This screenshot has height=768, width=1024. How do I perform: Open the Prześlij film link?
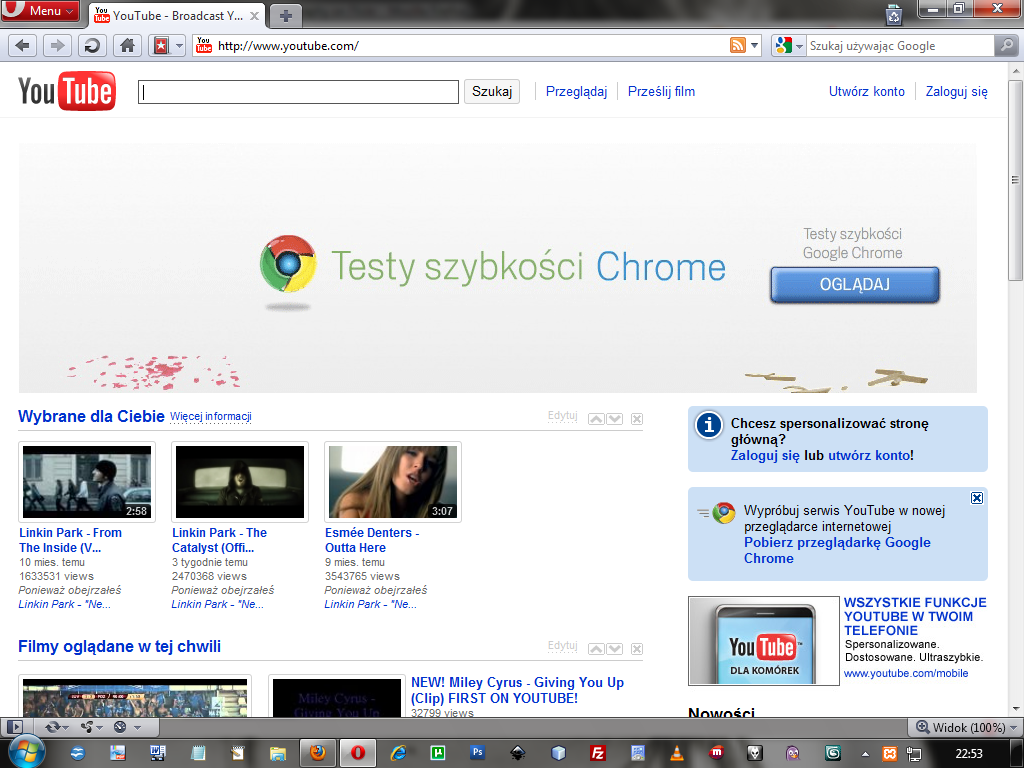tap(662, 91)
